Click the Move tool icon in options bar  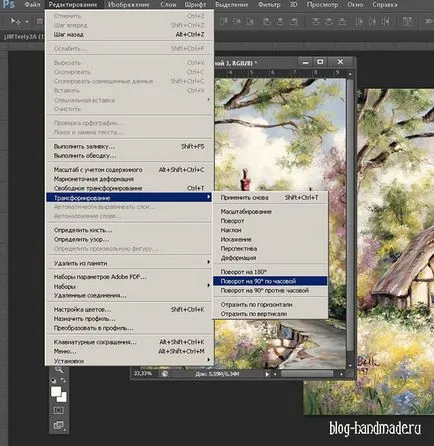(15, 21)
